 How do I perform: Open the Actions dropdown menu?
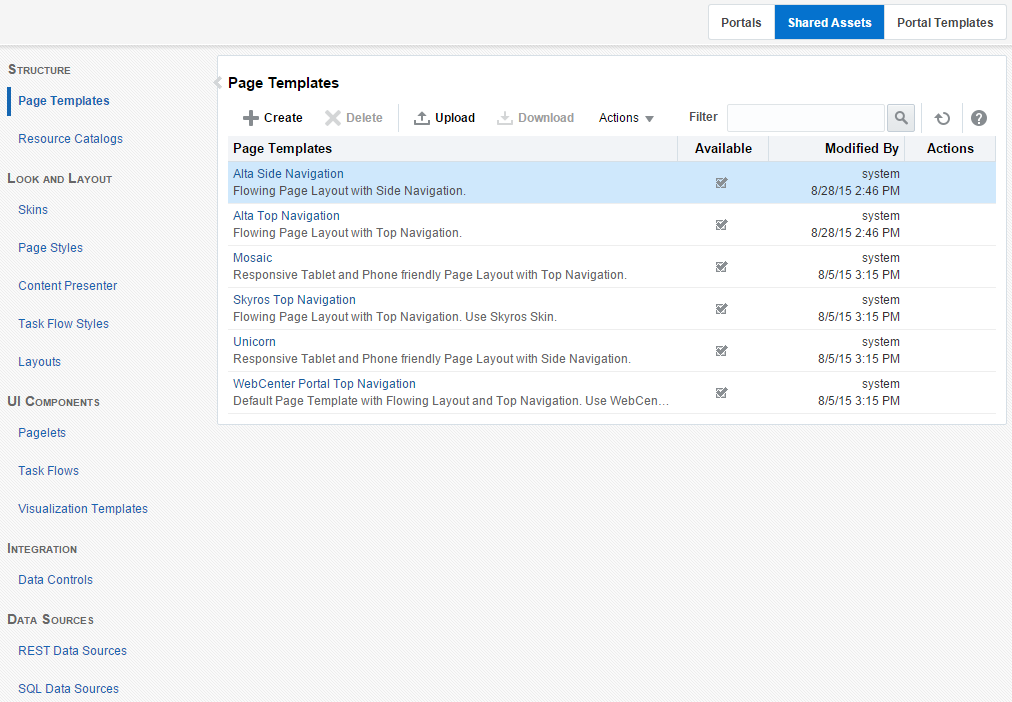(626, 118)
